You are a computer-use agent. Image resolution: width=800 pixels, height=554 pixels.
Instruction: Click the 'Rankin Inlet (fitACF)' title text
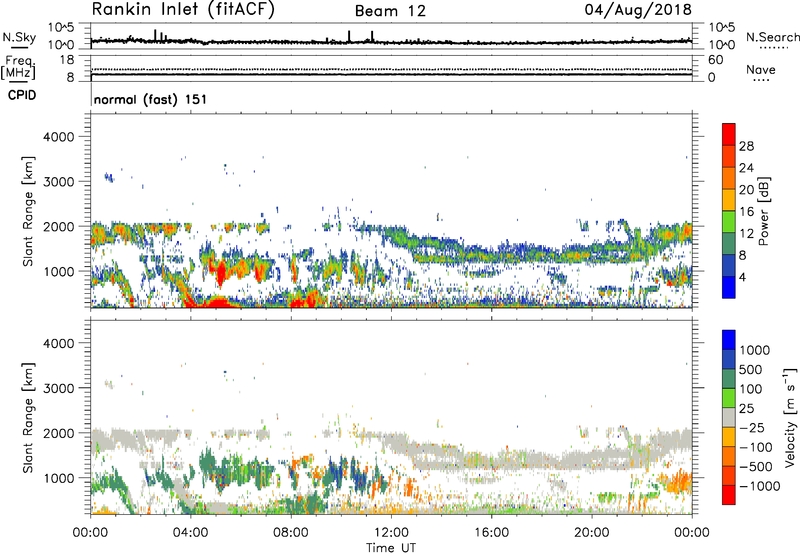click(183, 10)
